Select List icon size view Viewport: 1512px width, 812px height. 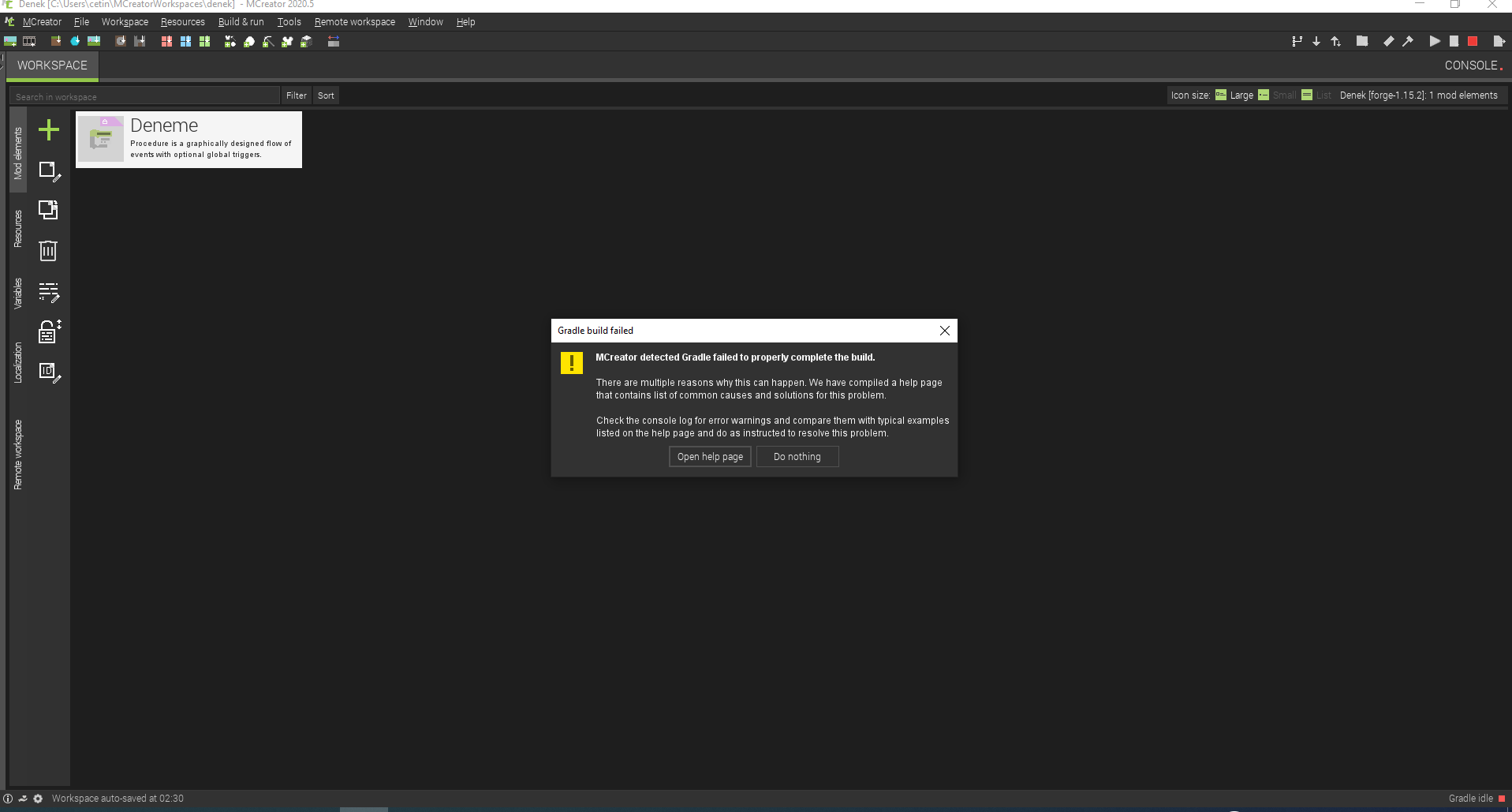point(1316,95)
